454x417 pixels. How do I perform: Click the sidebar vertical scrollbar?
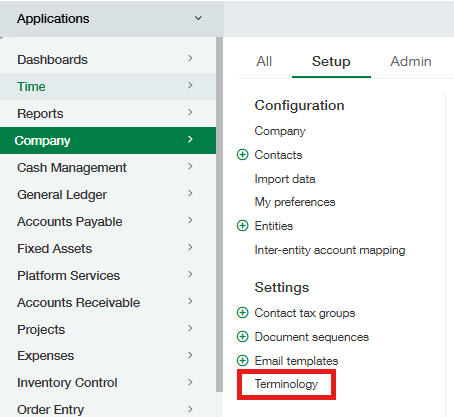click(x=219, y=214)
